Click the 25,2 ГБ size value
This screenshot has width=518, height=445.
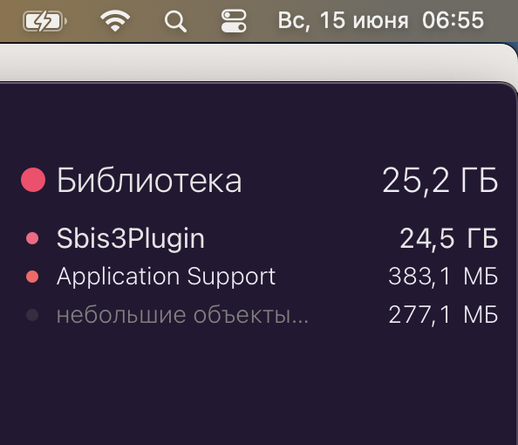tap(440, 180)
